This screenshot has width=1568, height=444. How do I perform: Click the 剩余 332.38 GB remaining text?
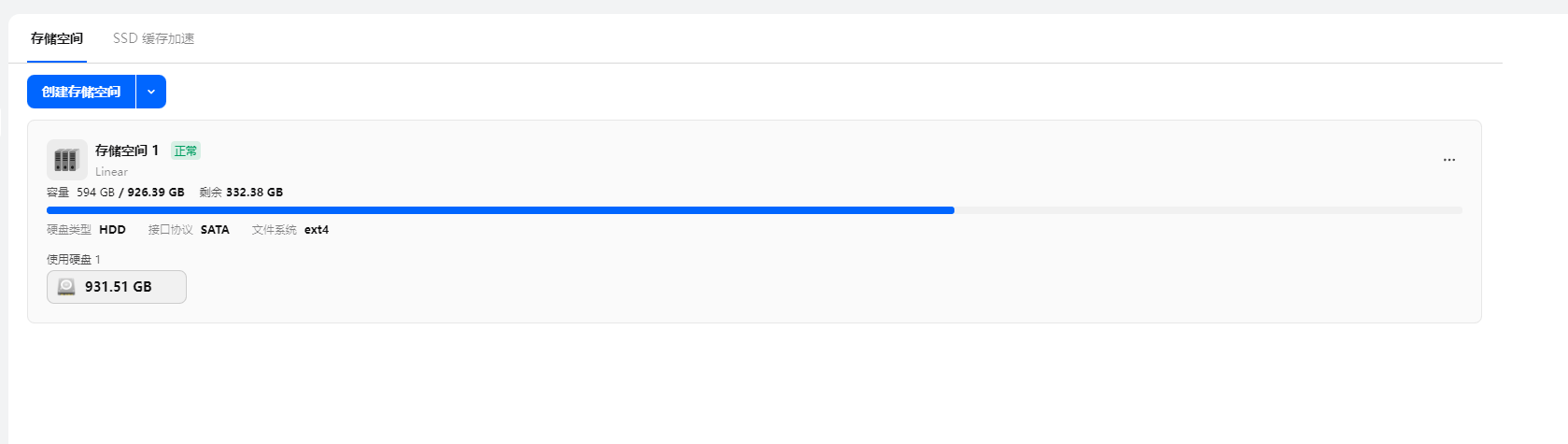[241, 193]
